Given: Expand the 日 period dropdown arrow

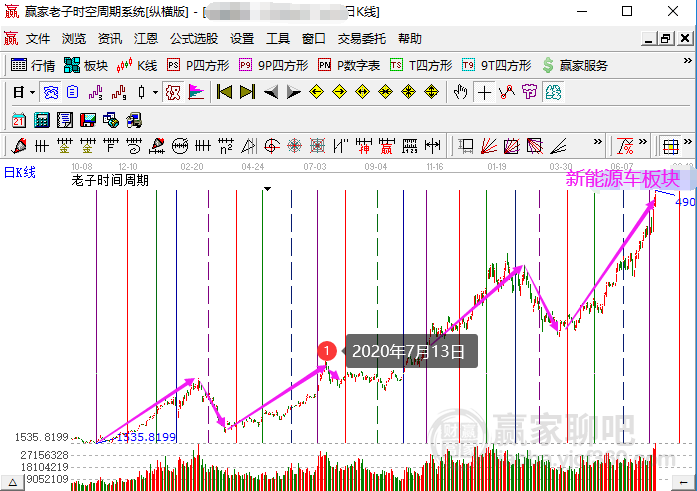Looking at the screenshot, I should point(32,92).
